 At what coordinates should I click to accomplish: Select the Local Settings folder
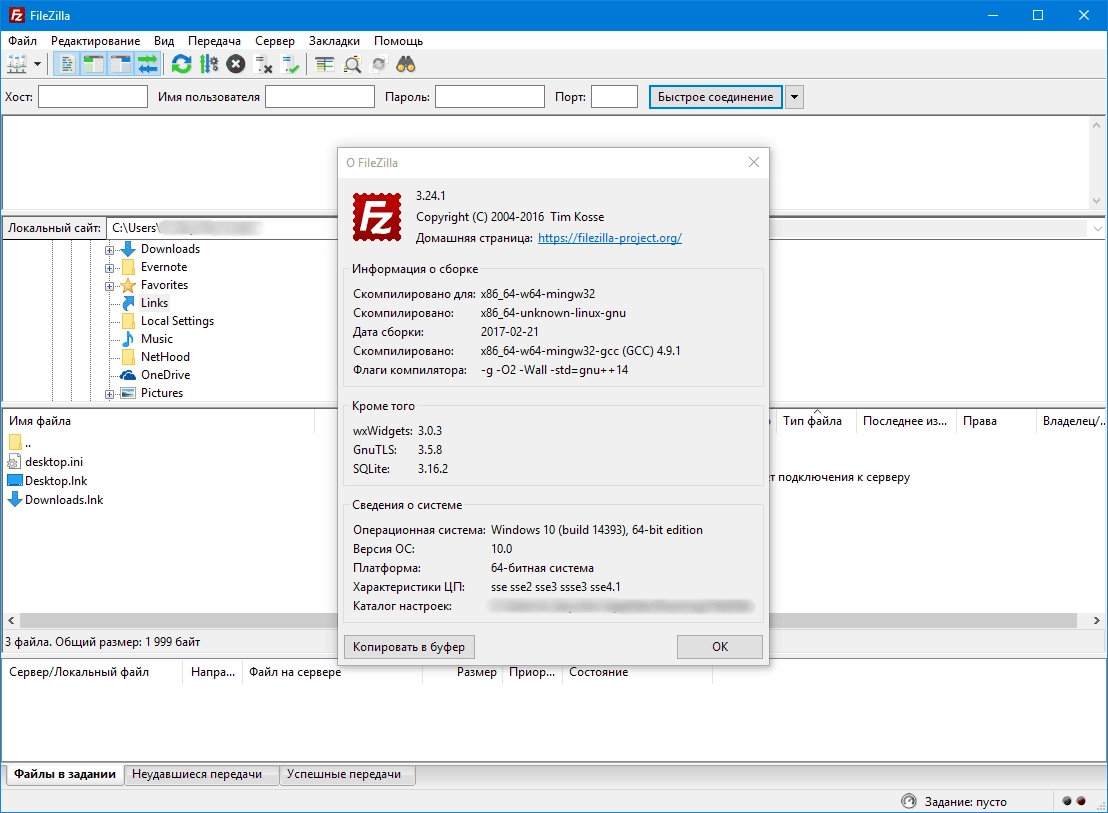point(177,321)
